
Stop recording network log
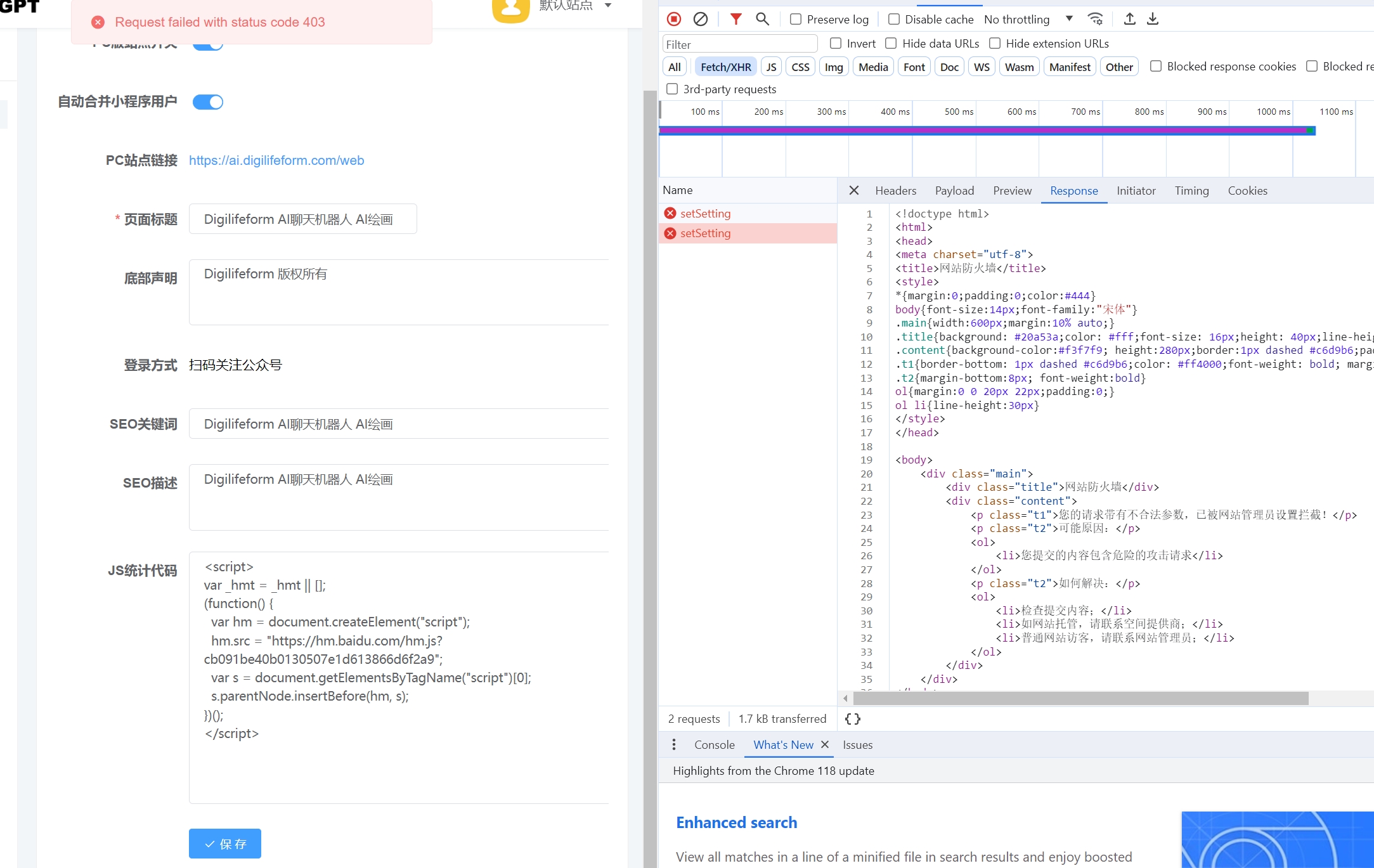pyautogui.click(x=674, y=19)
